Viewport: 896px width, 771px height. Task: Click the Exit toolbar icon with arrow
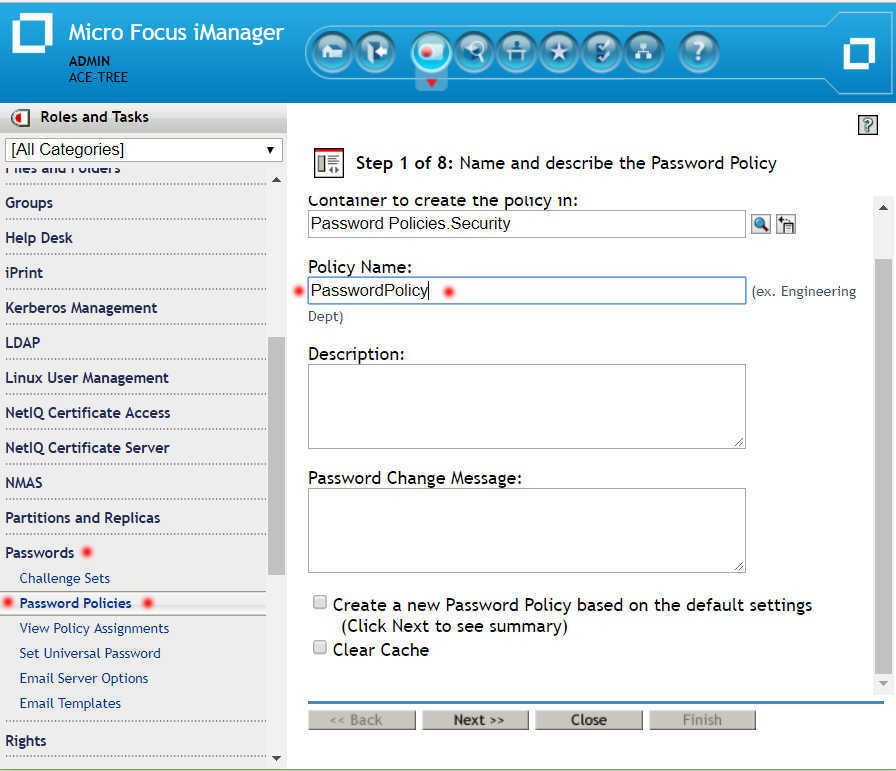point(374,53)
